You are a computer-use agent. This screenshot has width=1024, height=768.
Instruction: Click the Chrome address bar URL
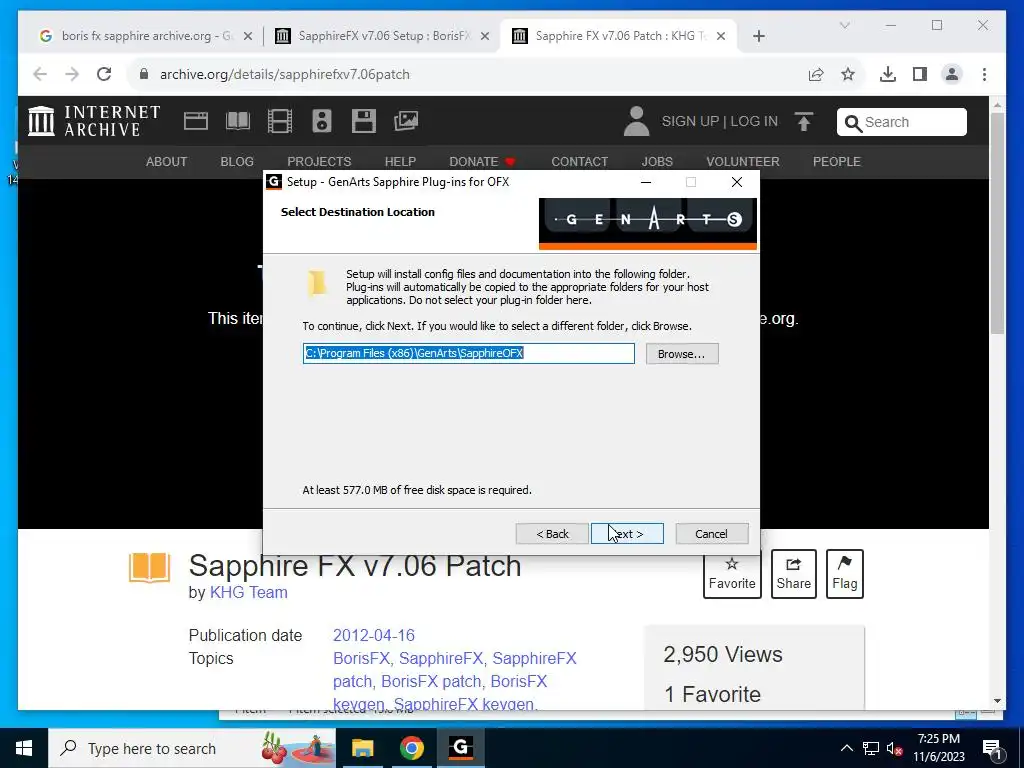[x=285, y=74]
